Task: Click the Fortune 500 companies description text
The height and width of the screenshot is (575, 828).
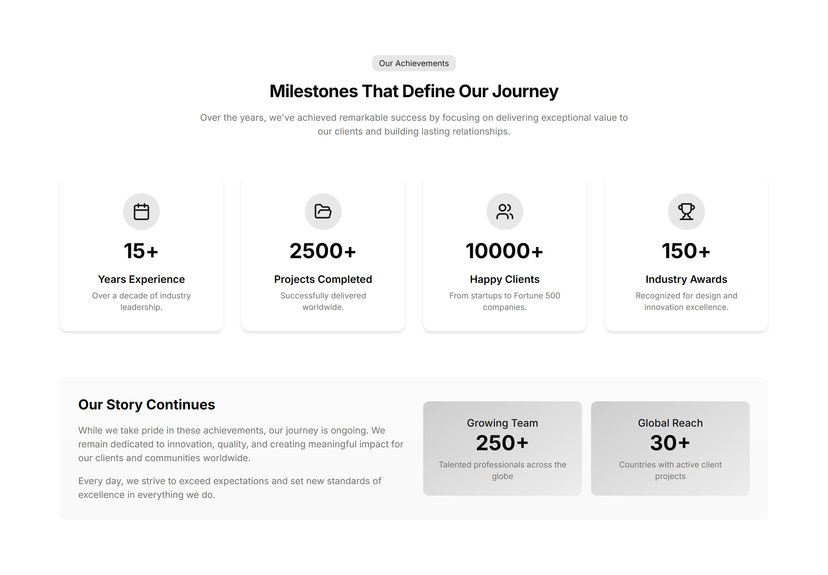Action: click(504, 301)
